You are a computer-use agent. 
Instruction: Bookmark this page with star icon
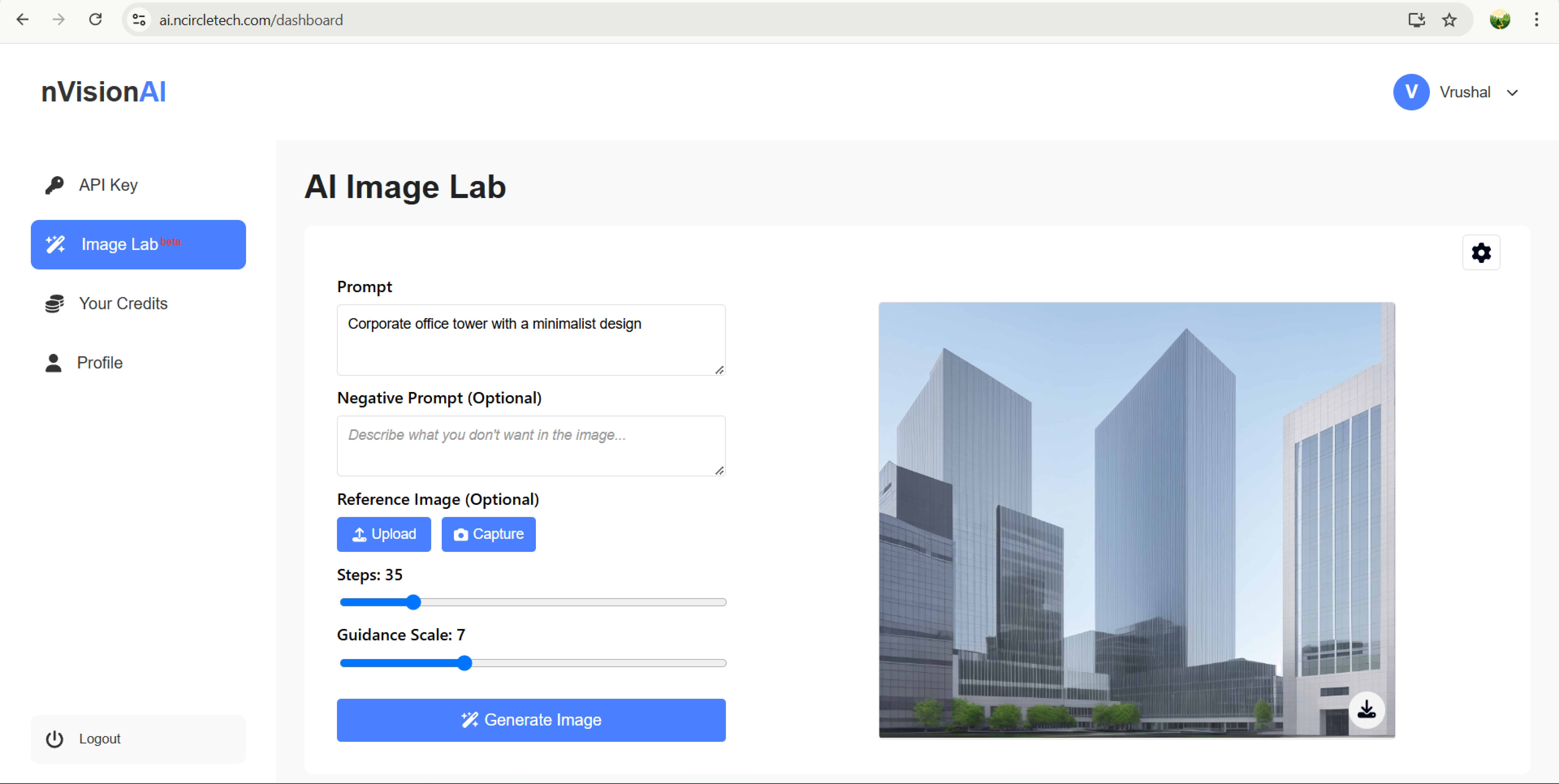[x=1449, y=20]
